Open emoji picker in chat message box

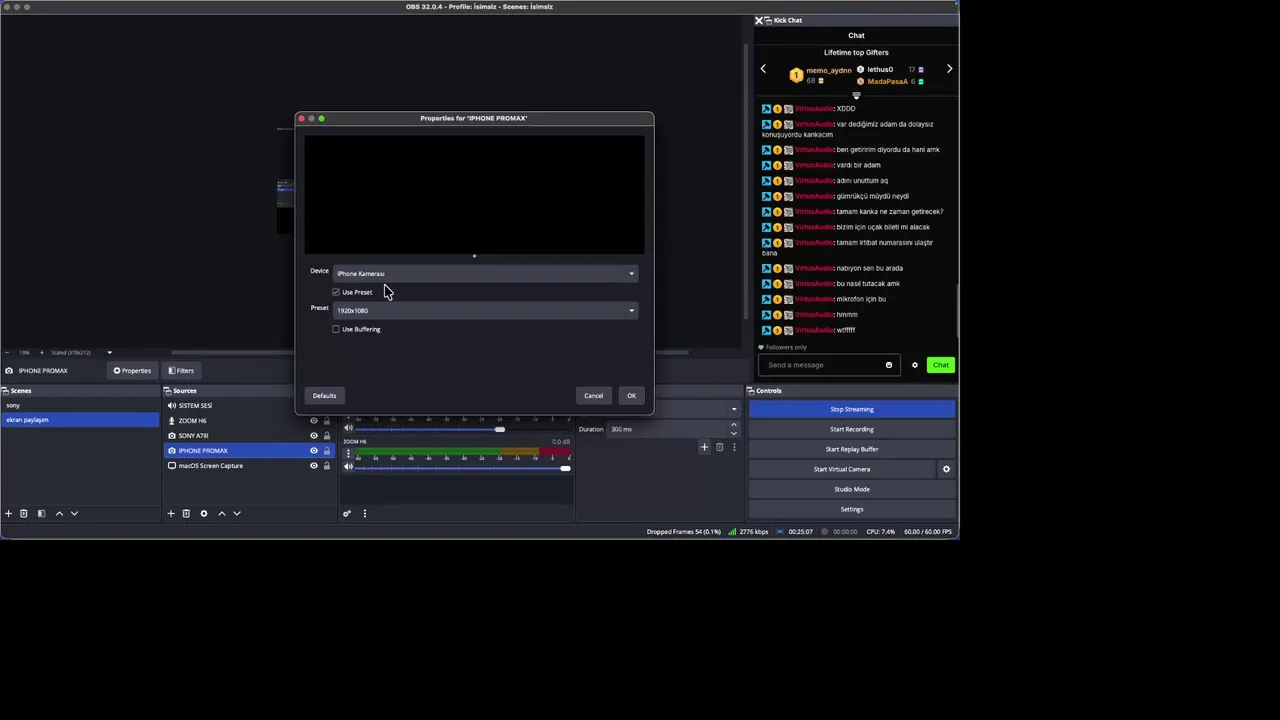888,365
